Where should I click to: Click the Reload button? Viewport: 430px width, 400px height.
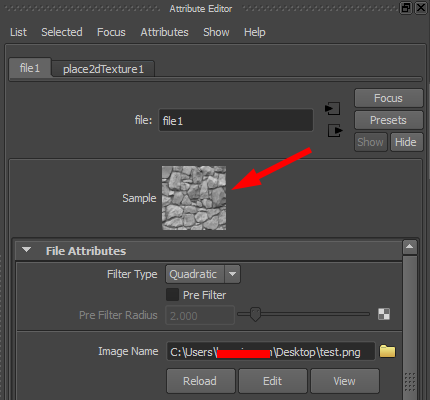point(201,381)
